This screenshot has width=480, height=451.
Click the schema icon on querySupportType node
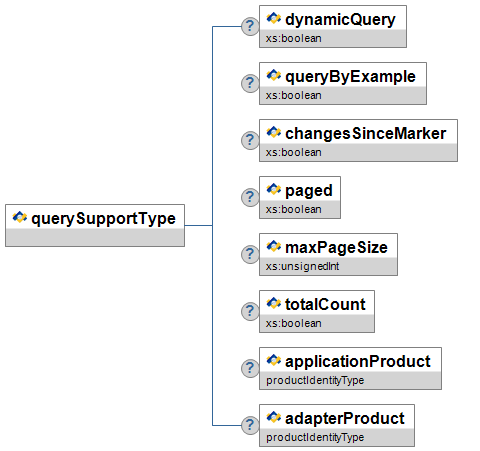click(20, 217)
